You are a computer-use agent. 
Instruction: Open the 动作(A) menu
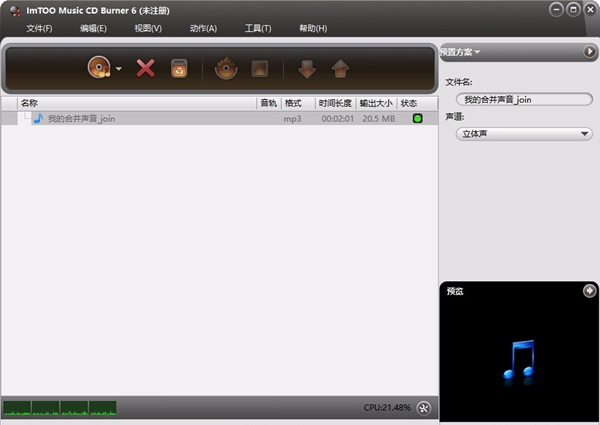click(203, 28)
